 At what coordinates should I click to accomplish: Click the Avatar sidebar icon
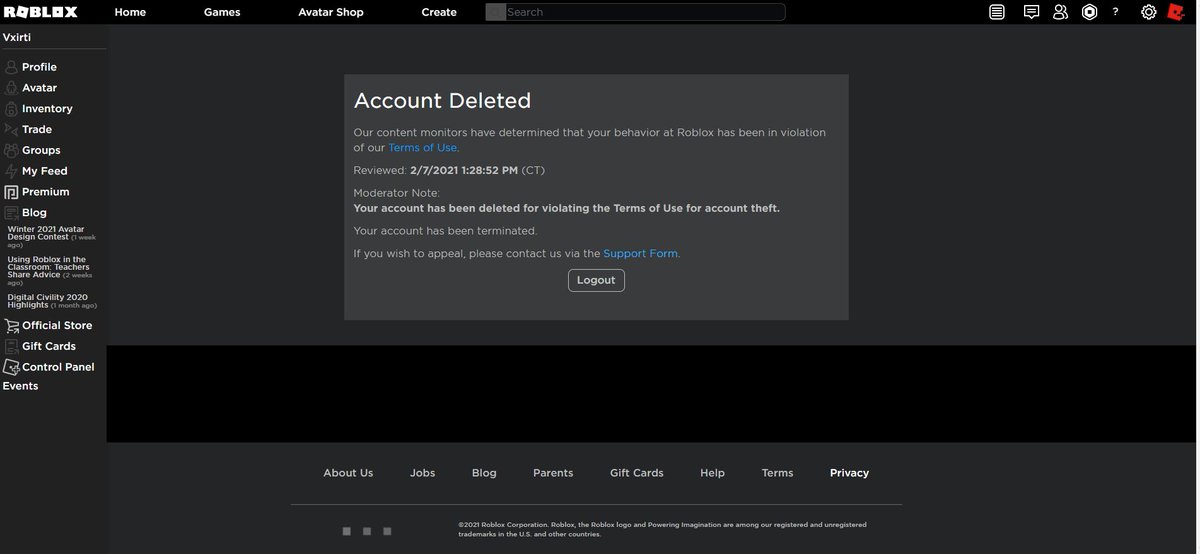pyautogui.click(x=11, y=88)
